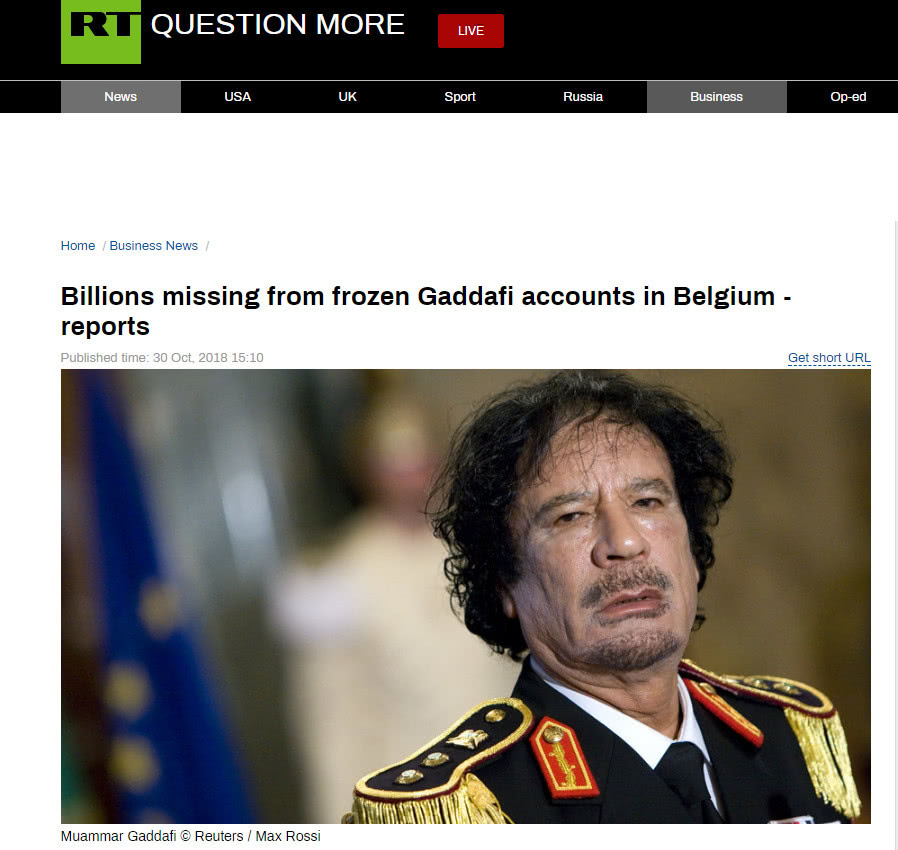Click the green RT logo
898x850 pixels.
click(x=101, y=32)
